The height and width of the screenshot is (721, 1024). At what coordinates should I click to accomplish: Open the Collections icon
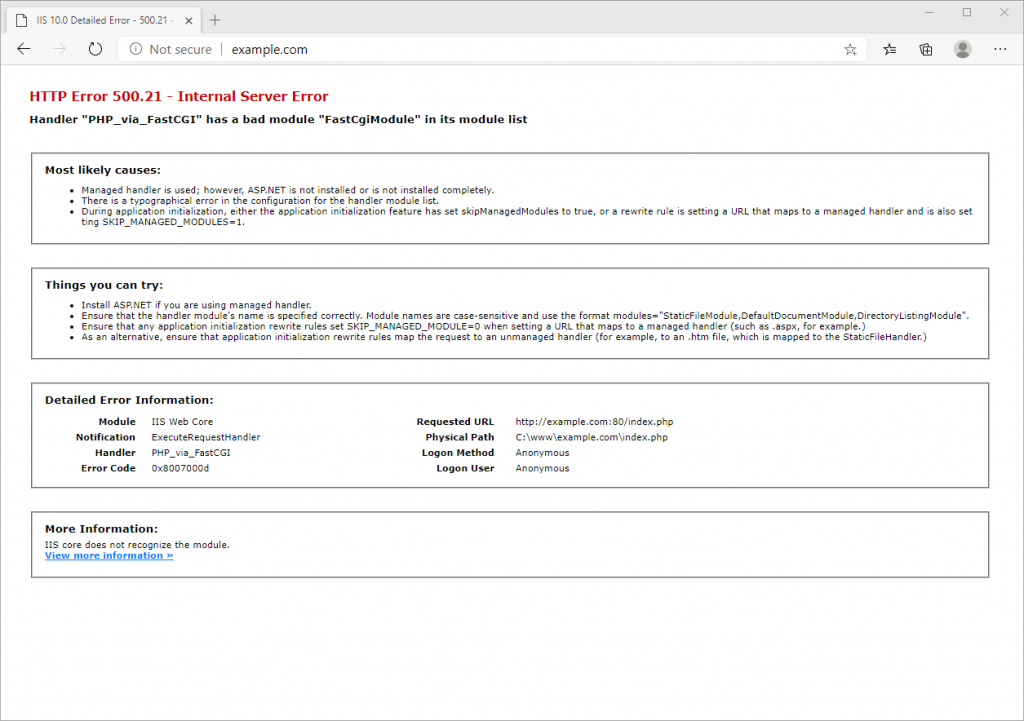pos(926,49)
